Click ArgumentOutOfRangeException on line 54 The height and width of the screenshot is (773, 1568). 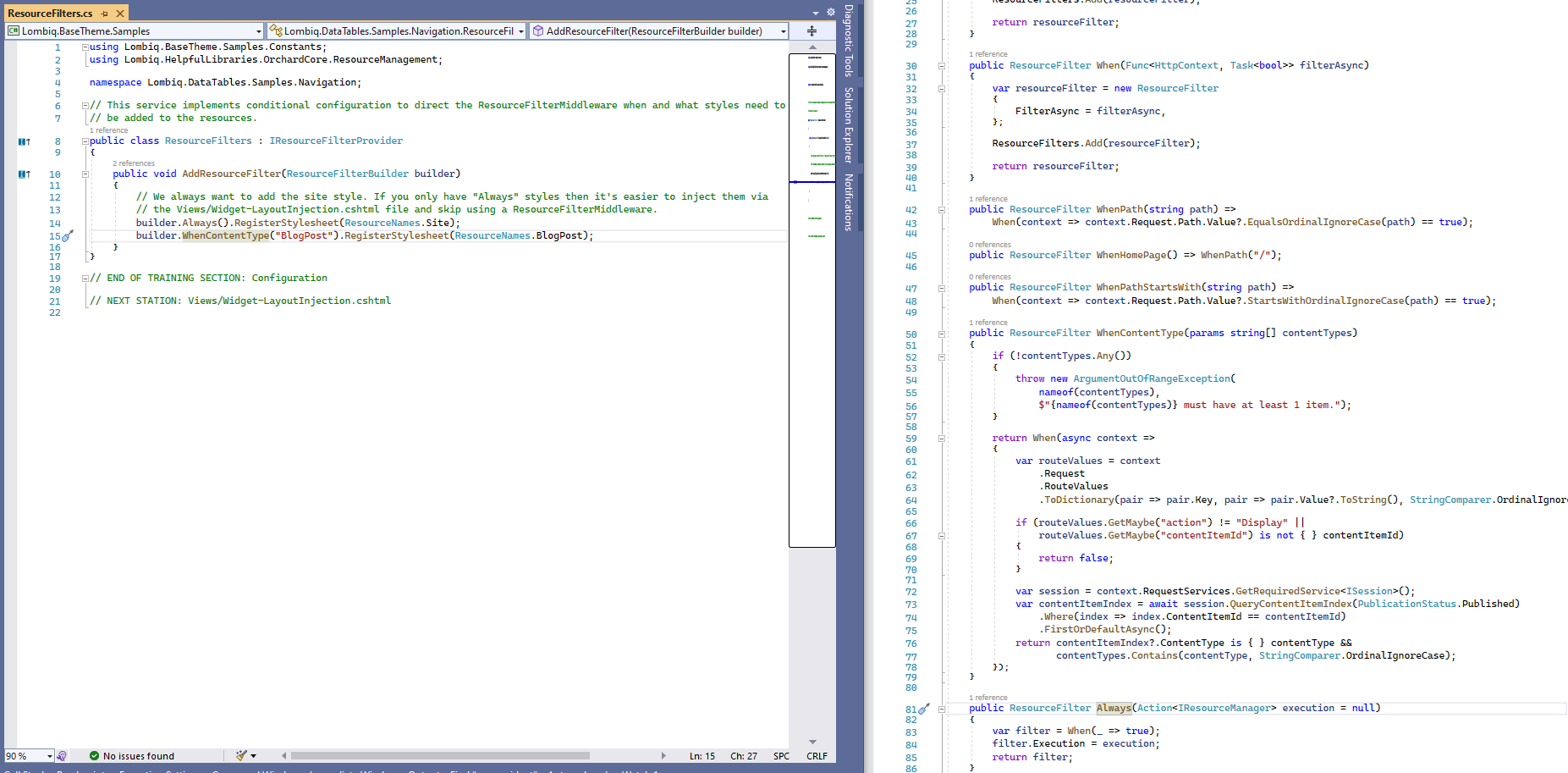point(1152,379)
